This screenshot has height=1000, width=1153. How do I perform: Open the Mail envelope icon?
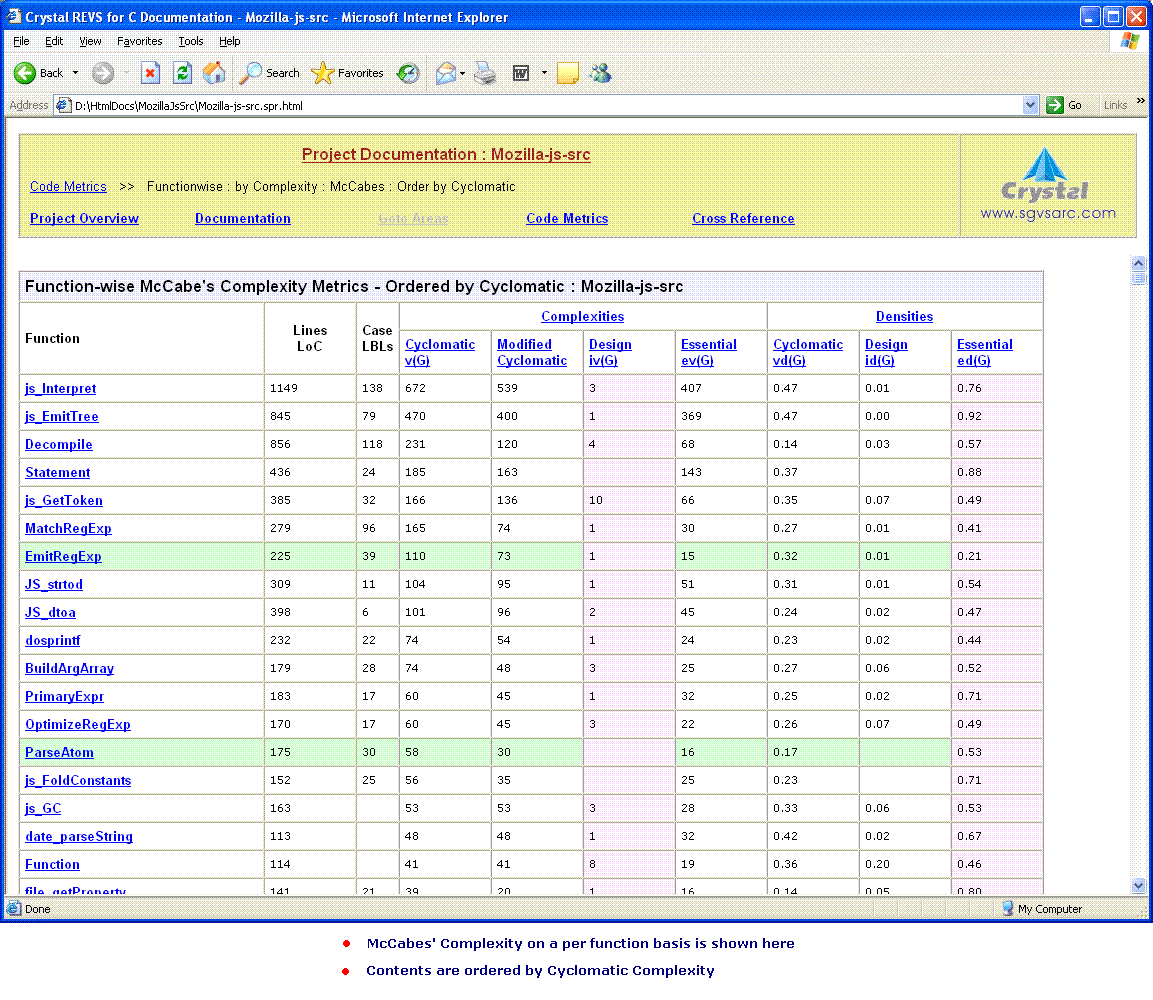(446, 73)
